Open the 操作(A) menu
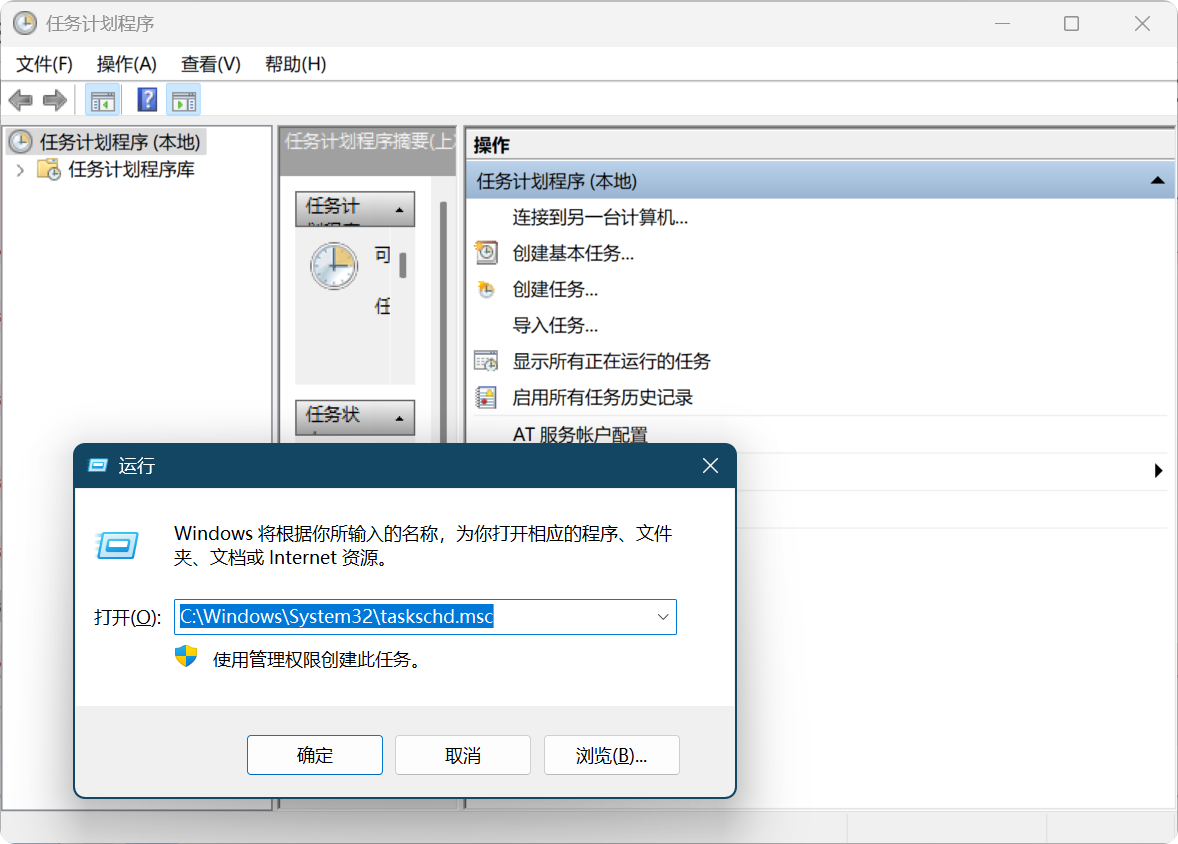1178x844 pixels. [x=126, y=64]
